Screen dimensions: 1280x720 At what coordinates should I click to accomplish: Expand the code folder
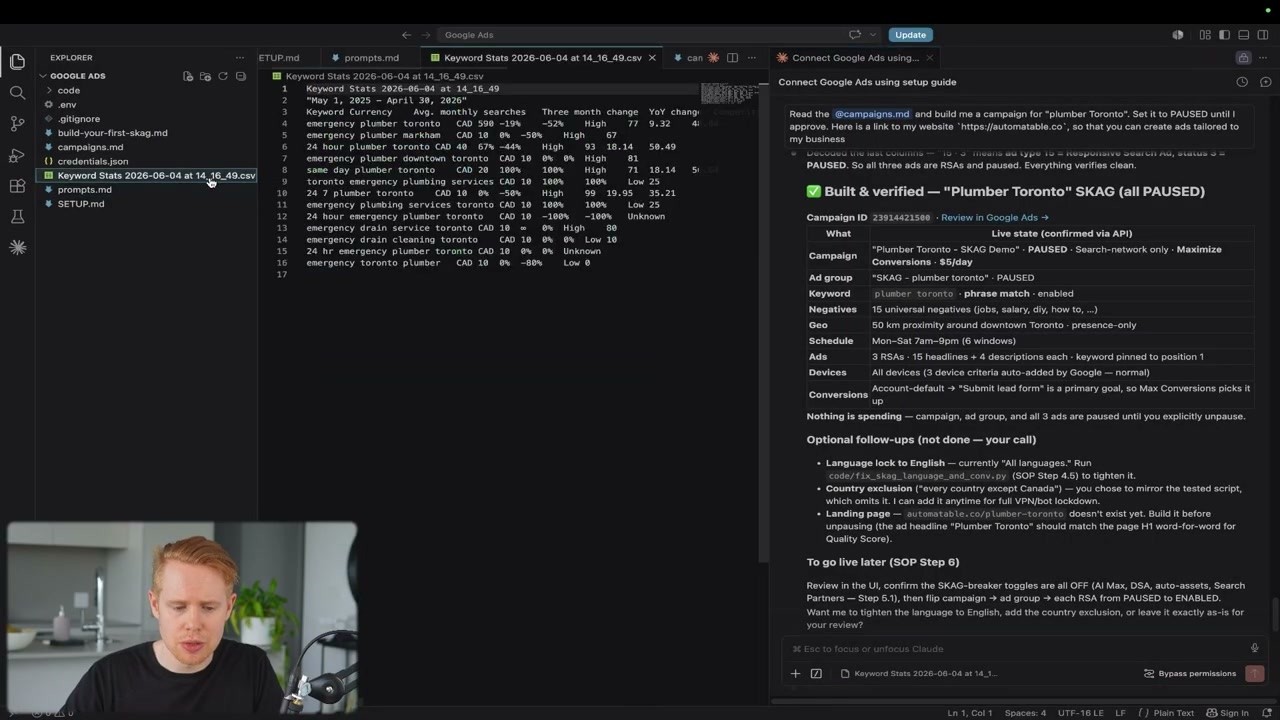click(x=68, y=90)
